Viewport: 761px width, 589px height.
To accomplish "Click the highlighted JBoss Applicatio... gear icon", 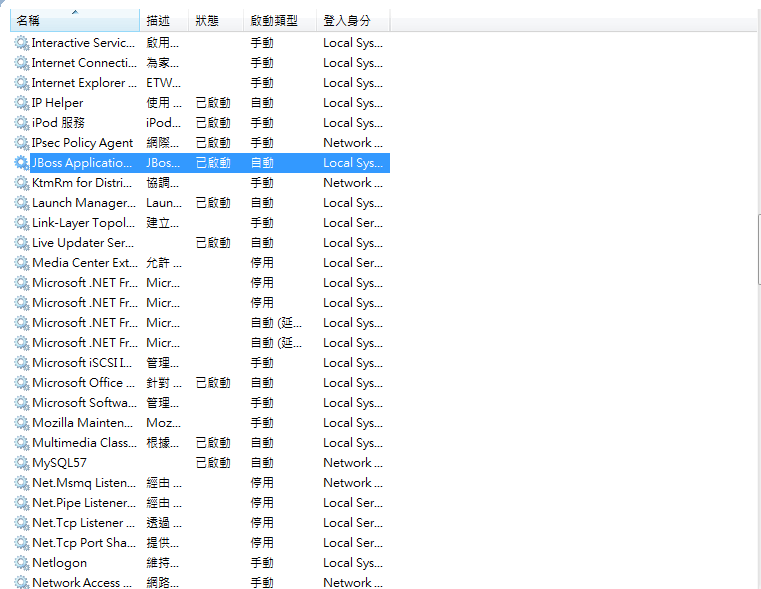I will (x=21, y=163).
